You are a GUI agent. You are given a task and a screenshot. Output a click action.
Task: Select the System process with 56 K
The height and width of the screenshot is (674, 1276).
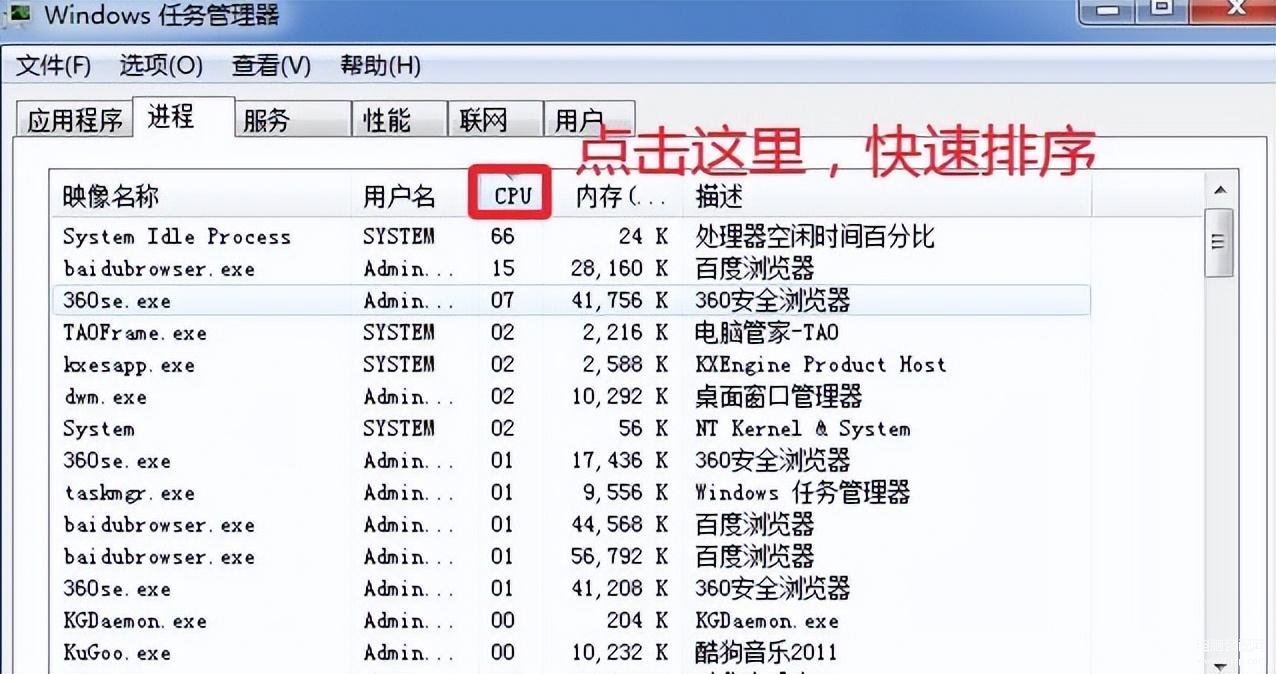571,429
